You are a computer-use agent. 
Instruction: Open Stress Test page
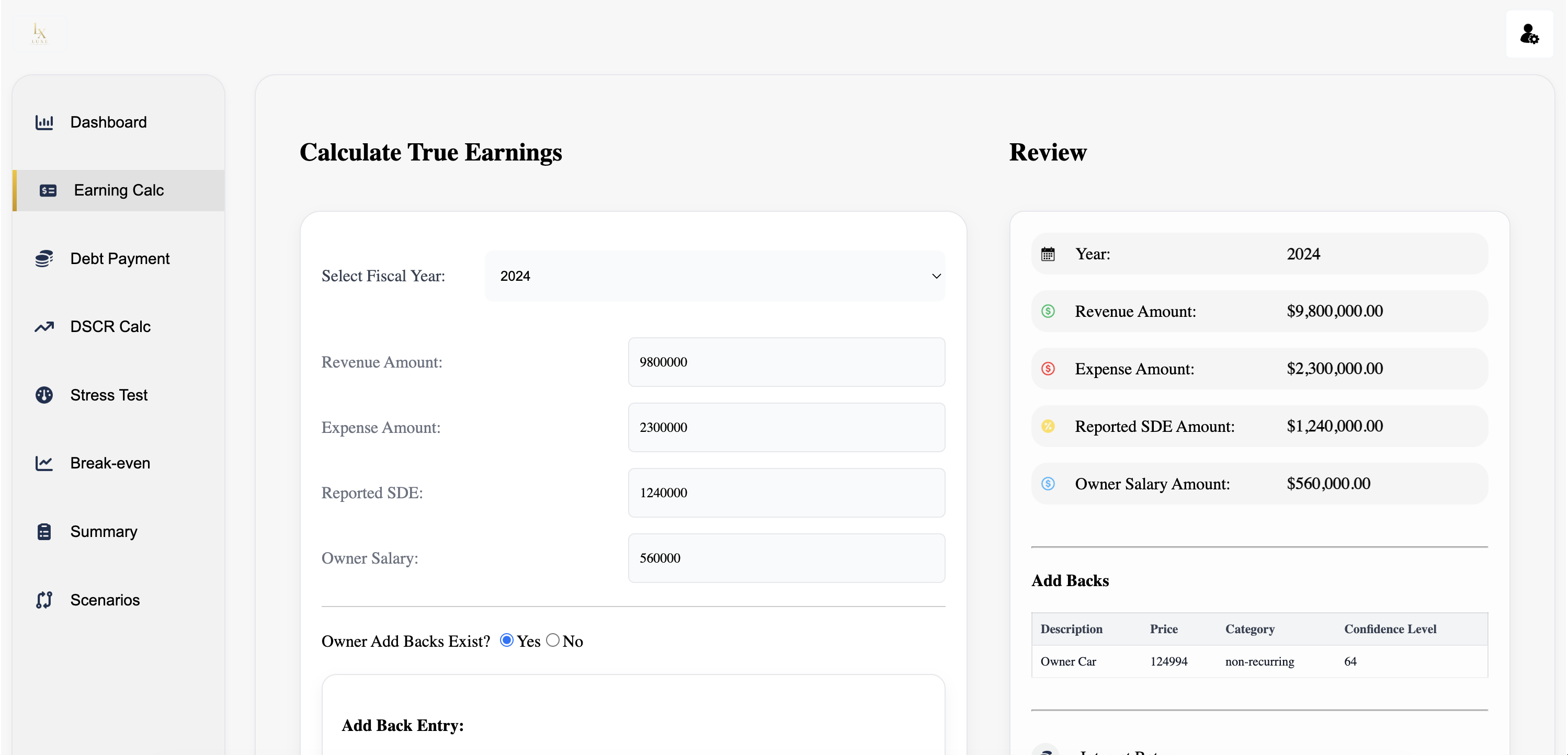tap(119, 395)
